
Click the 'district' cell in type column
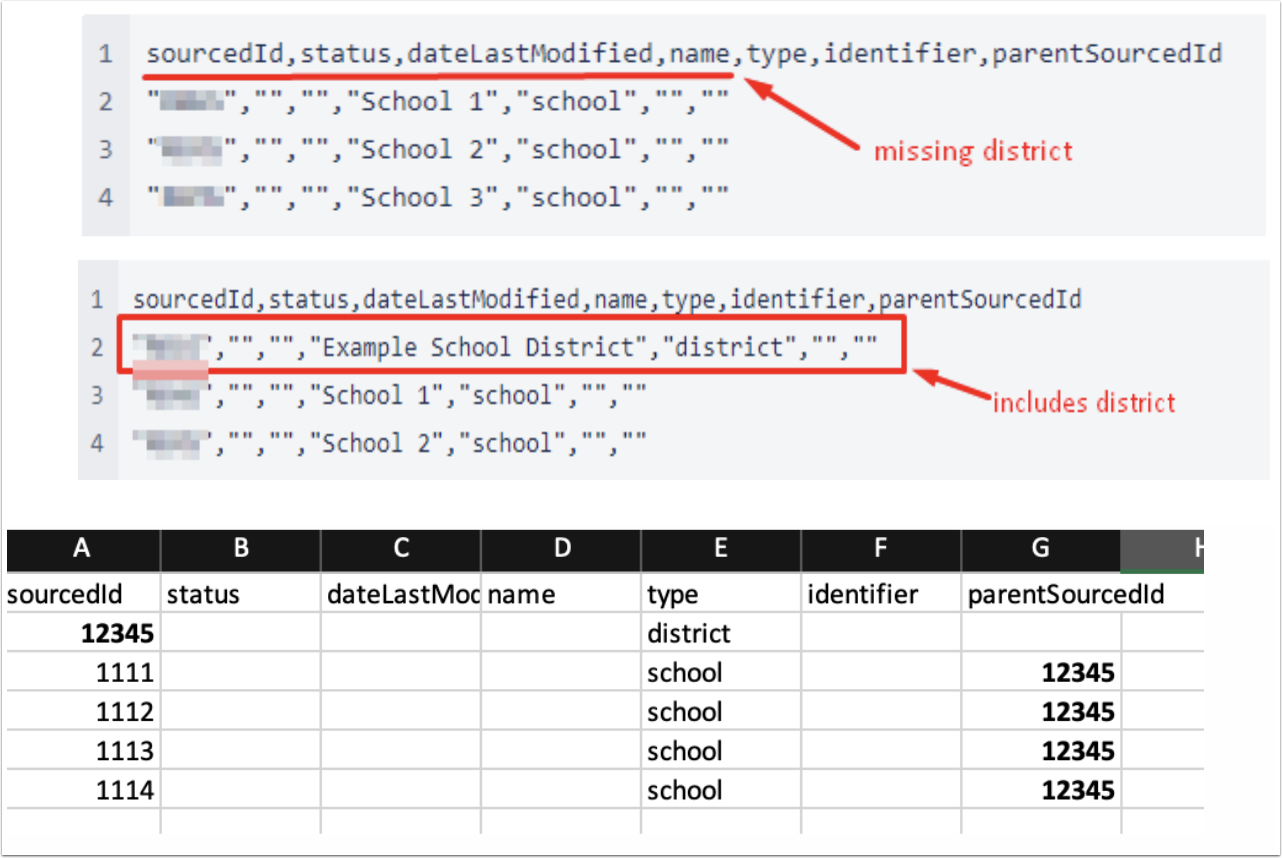[722, 633]
